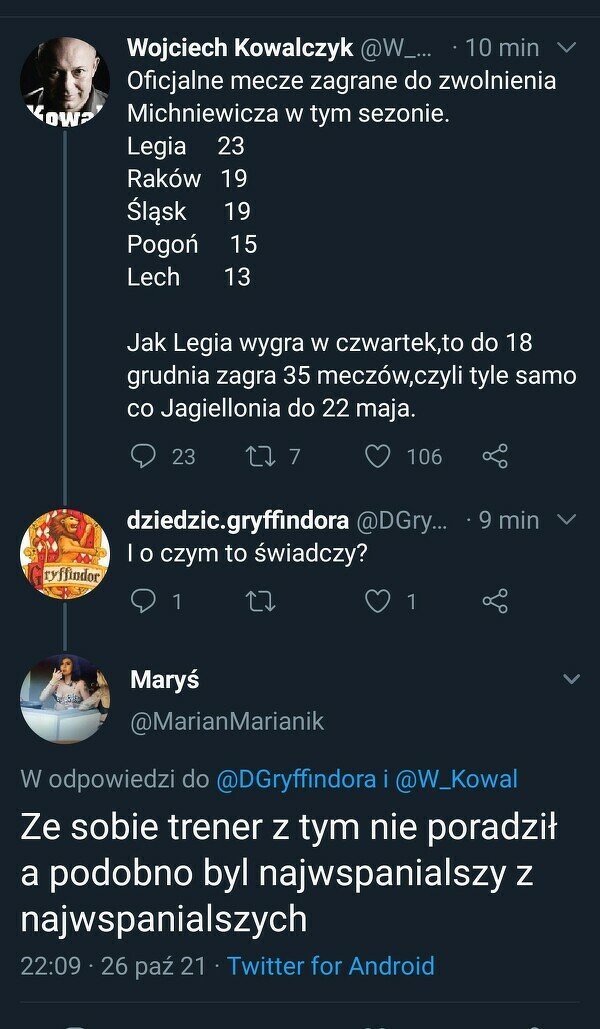Open Wojciech Kowalczyk's profile name
This screenshot has width=600, height=1029.
tap(240, 48)
